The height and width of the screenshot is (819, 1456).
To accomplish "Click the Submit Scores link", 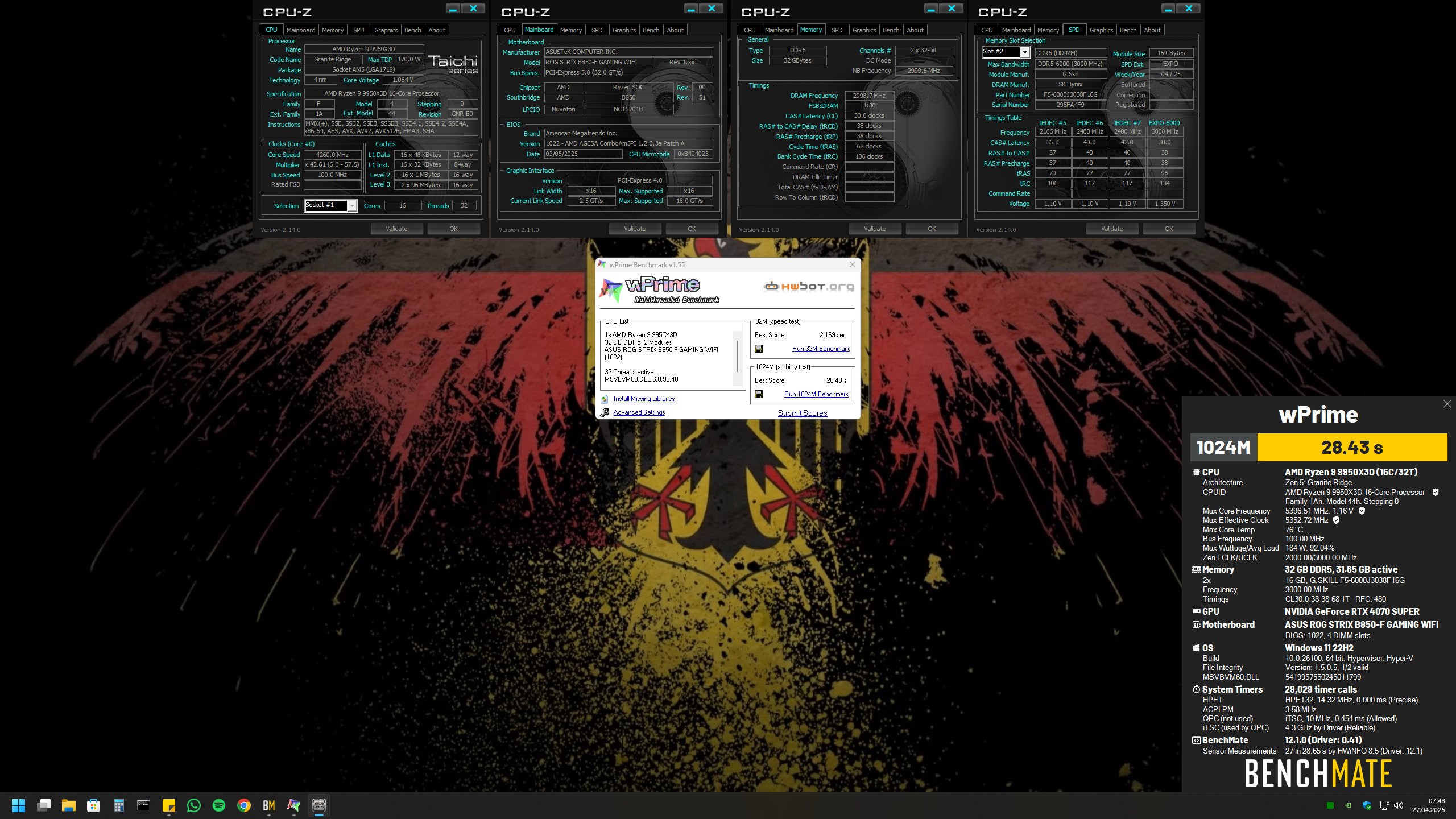I will click(803, 413).
